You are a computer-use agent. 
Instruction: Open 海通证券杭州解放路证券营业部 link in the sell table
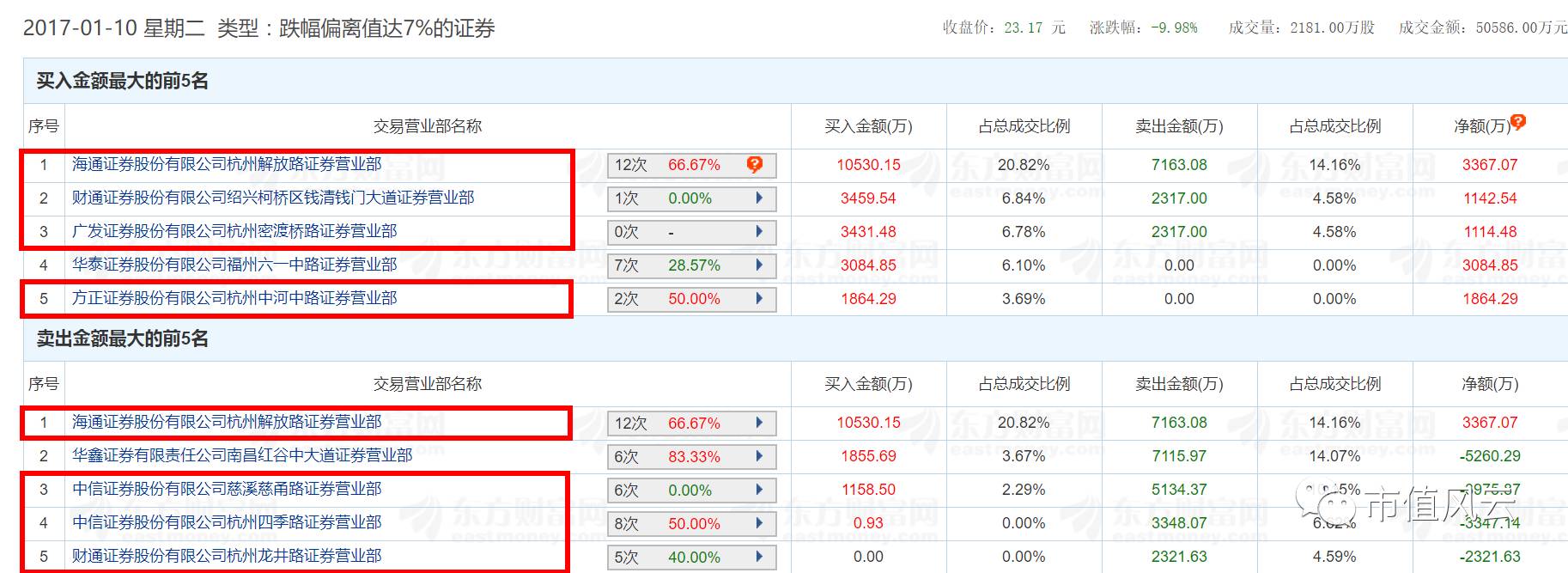(x=227, y=422)
